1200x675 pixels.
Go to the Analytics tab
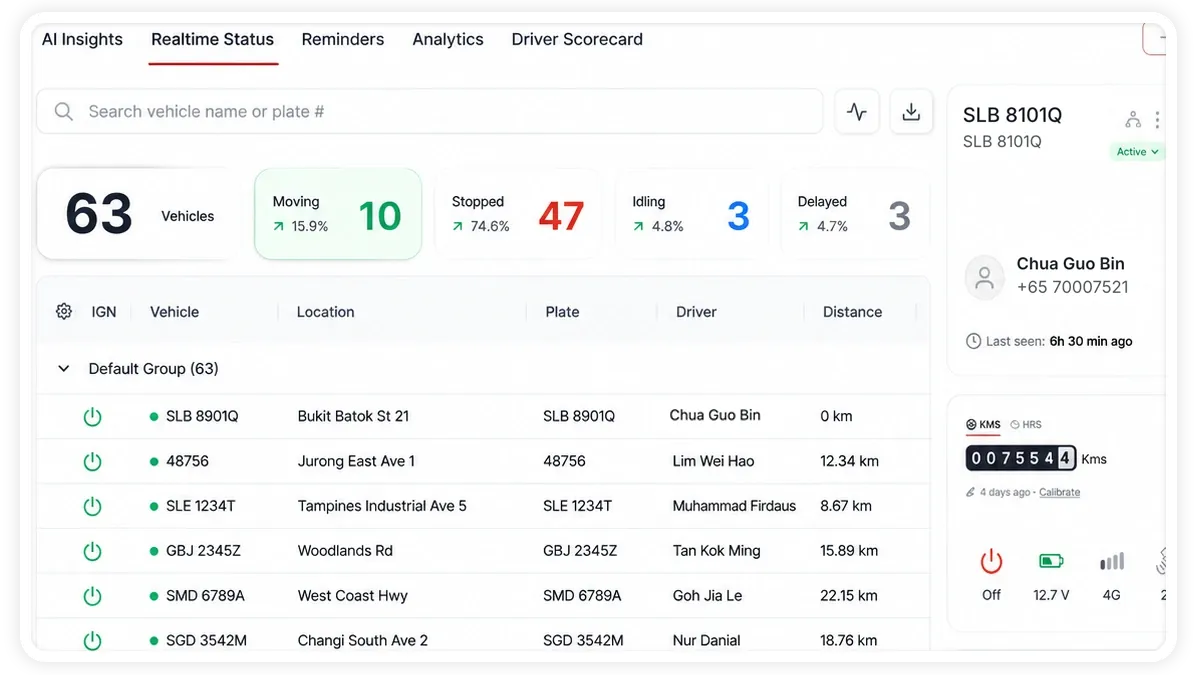(x=448, y=40)
